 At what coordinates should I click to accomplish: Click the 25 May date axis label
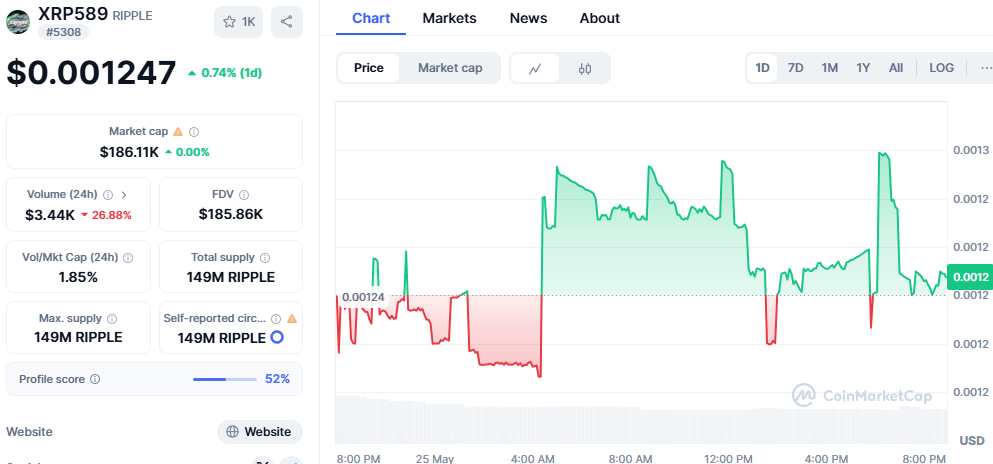click(x=436, y=458)
